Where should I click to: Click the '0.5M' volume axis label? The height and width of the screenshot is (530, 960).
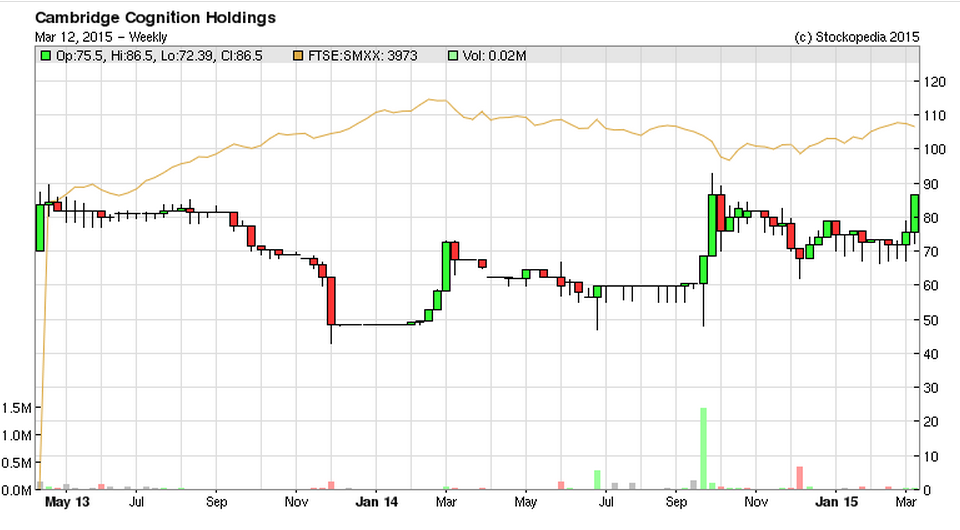(17, 463)
